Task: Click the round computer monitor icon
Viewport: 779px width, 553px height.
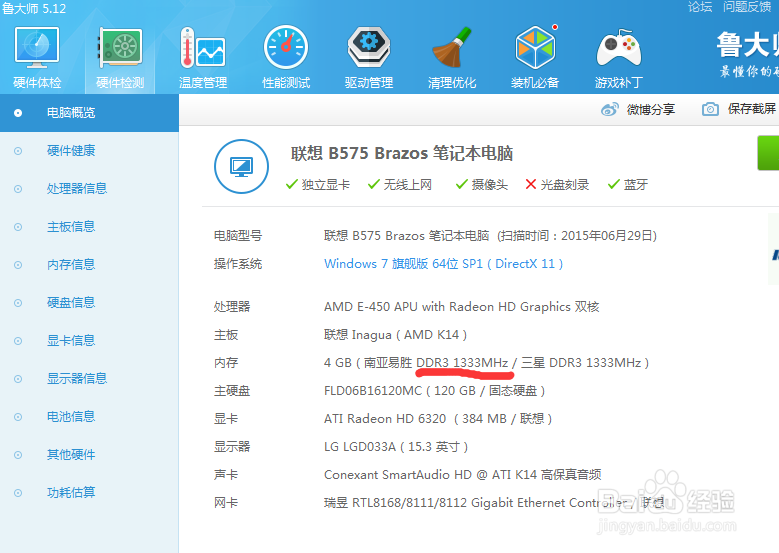Action: tap(241, 166)
